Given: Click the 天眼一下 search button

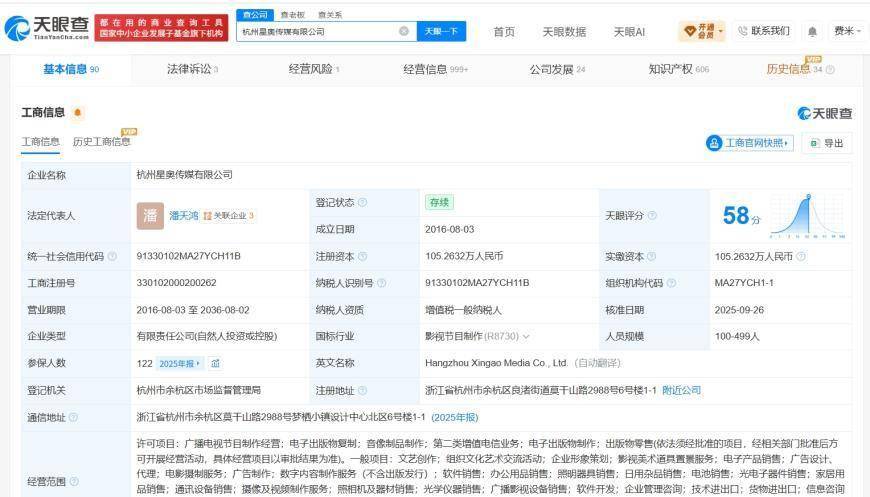Looking at the screenshot, I should point(441,32).
